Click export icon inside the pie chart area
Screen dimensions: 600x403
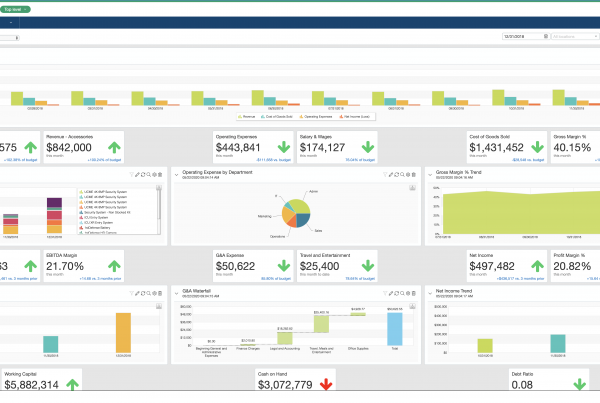click(412, 187)
